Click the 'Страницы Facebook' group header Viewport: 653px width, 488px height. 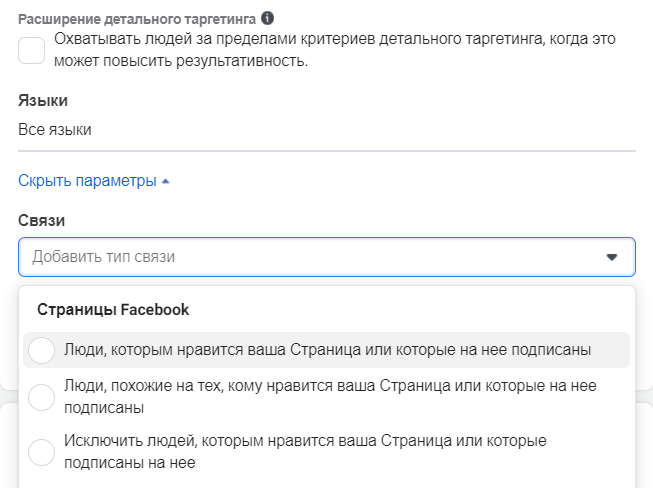[113, 309]
